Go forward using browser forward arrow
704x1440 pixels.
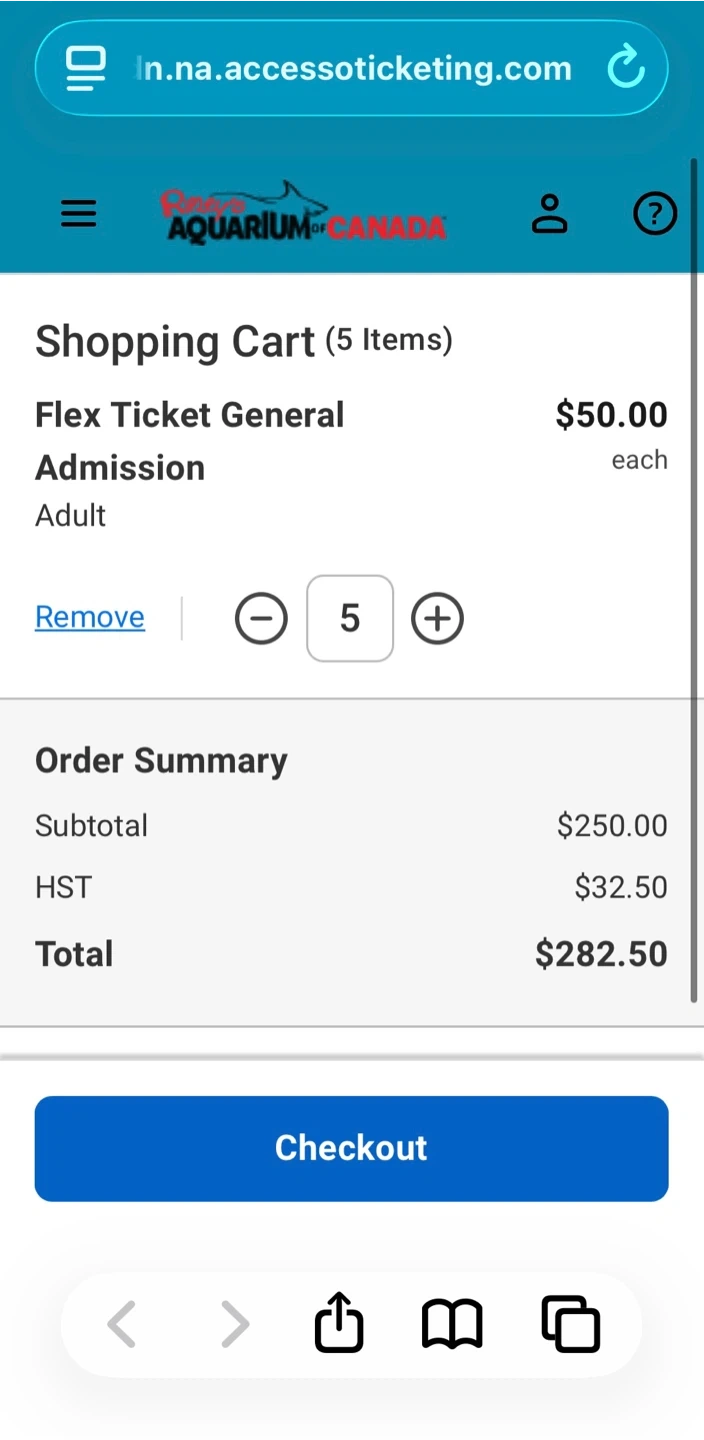(x=235, y=1325)
